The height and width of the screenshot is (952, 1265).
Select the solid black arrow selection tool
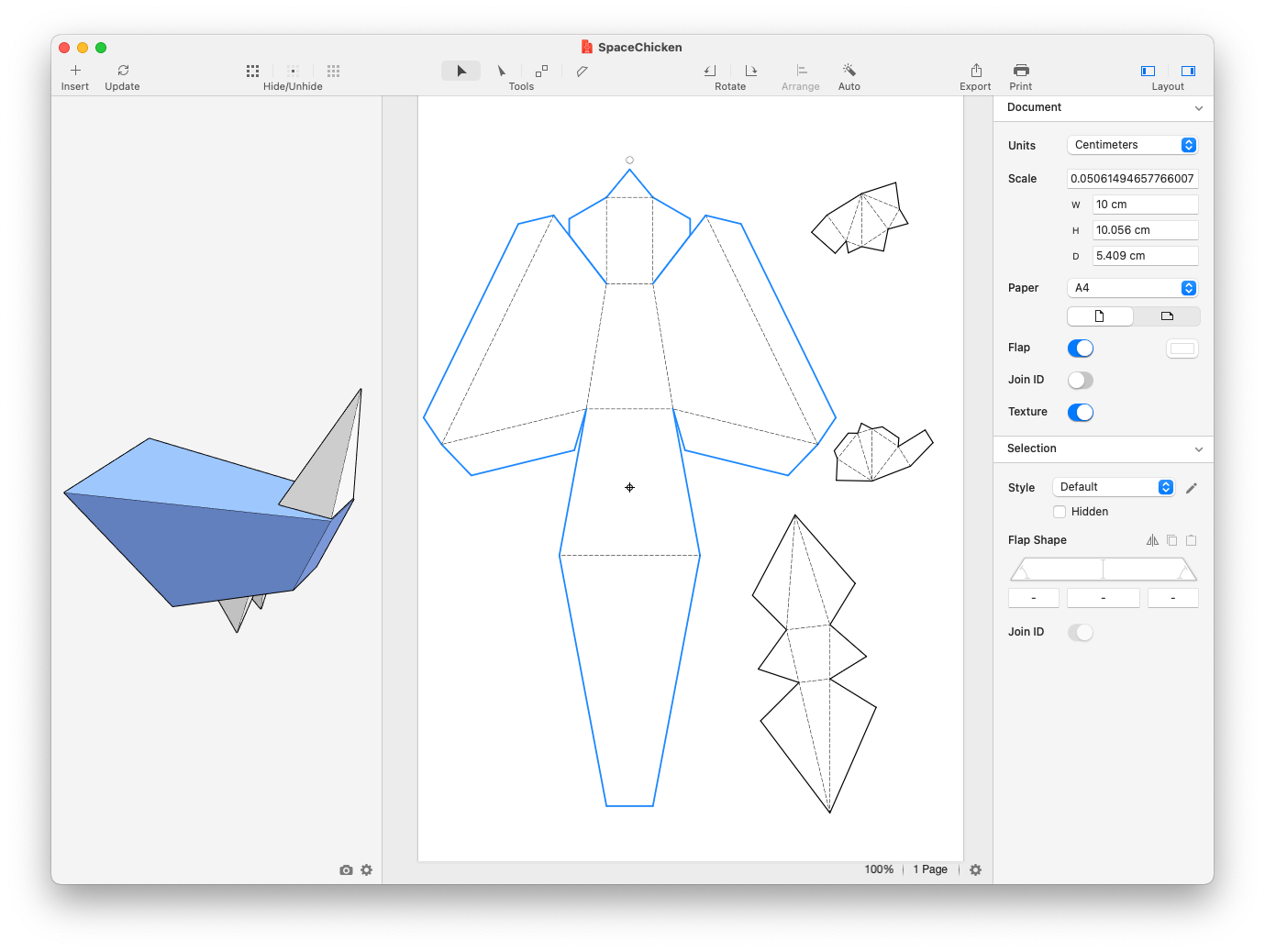click(461, 71)
